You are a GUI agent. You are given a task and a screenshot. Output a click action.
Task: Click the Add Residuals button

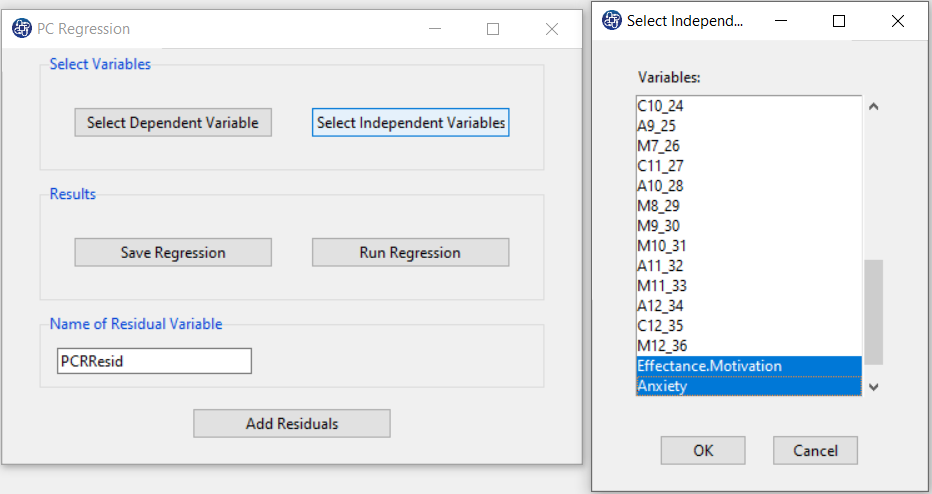[x=292, y=423]
